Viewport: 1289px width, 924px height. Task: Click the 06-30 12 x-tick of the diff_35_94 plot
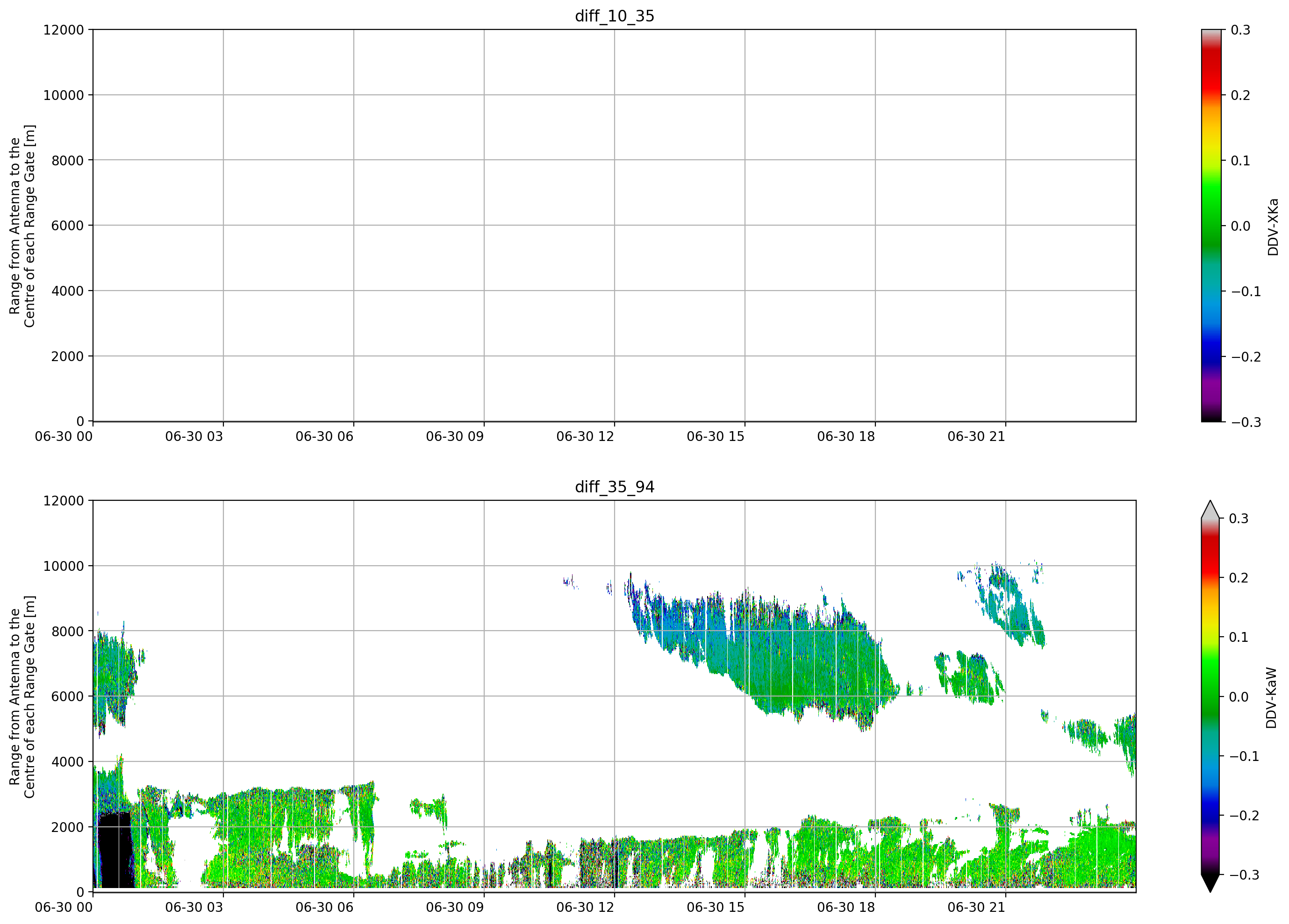[x=585, y=907]
